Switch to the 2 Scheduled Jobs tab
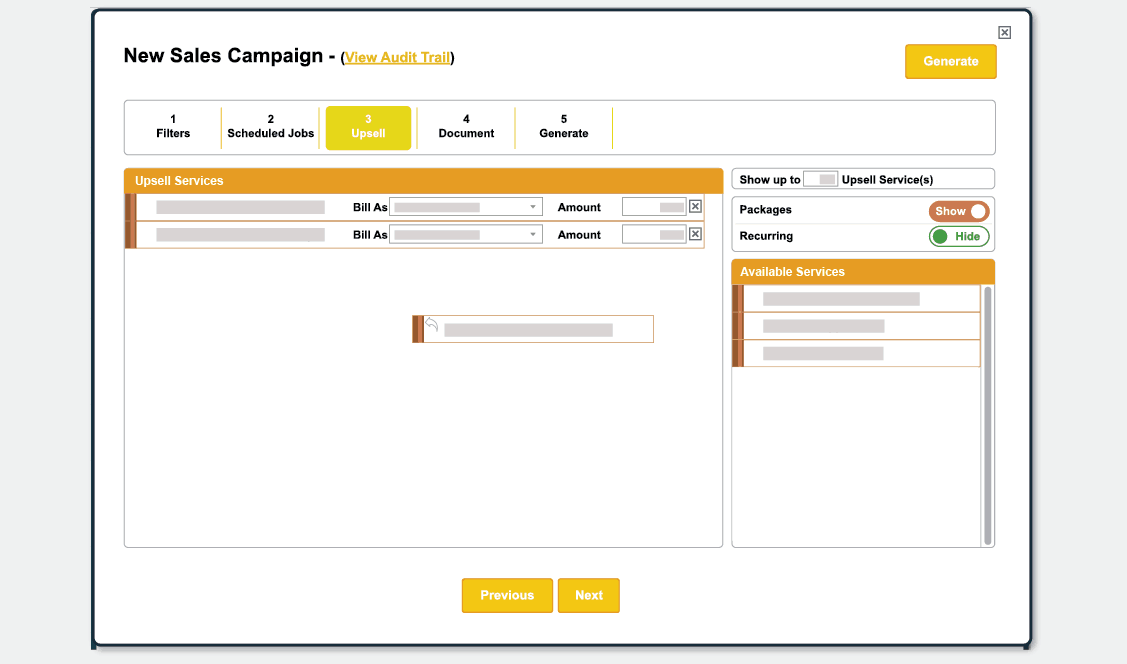 pyautogui.click(x=271, y=127)
